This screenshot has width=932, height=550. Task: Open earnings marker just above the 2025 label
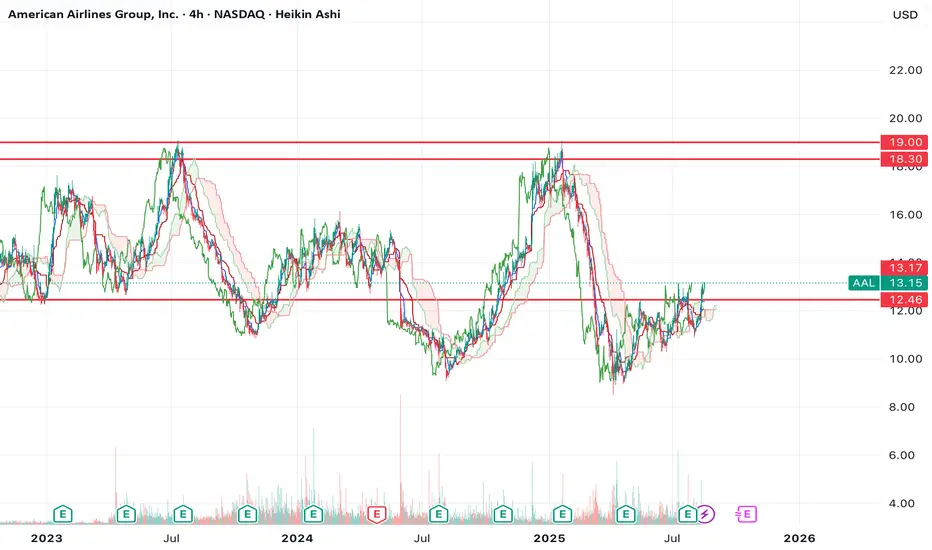pos(562,514)
